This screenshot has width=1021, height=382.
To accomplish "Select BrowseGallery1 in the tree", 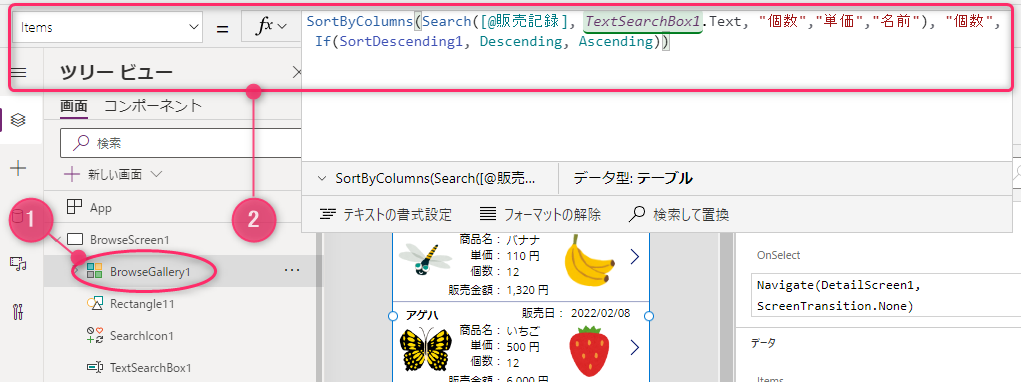I will tap(150, 272).
